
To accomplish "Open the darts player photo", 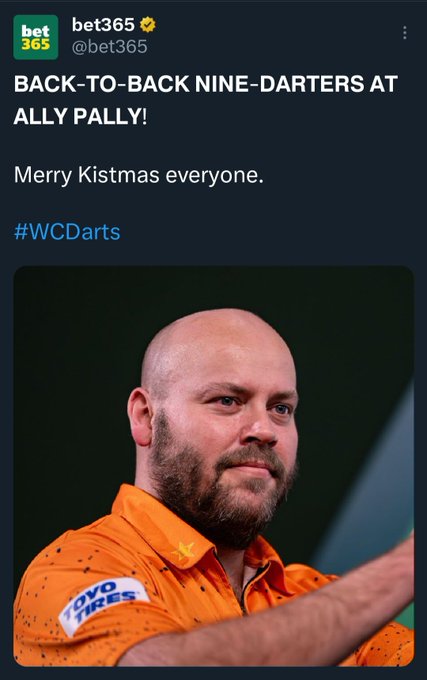I will click(214, 466).
